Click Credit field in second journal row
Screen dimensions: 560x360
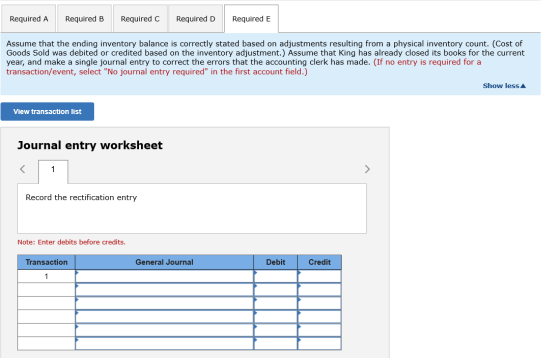pos(319,290)
